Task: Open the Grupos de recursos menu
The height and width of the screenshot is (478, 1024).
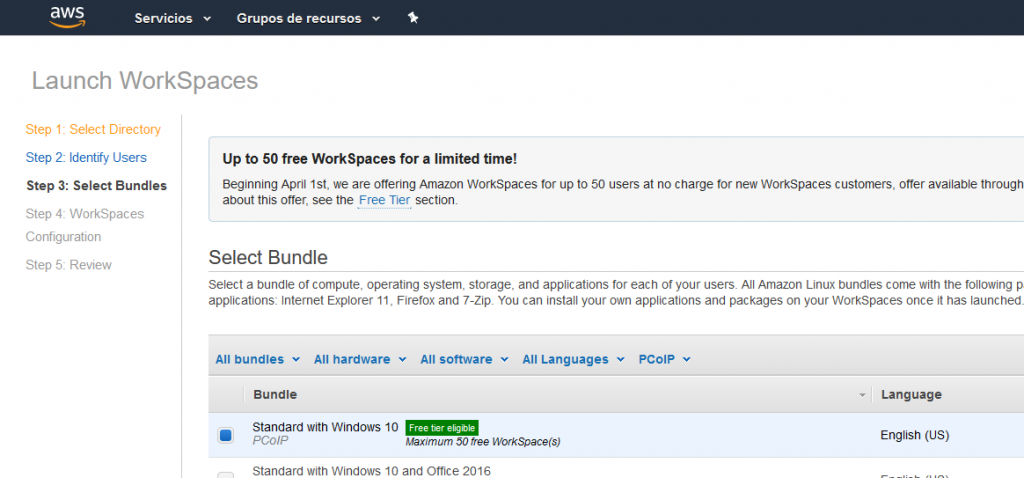Action: [308, 18]
